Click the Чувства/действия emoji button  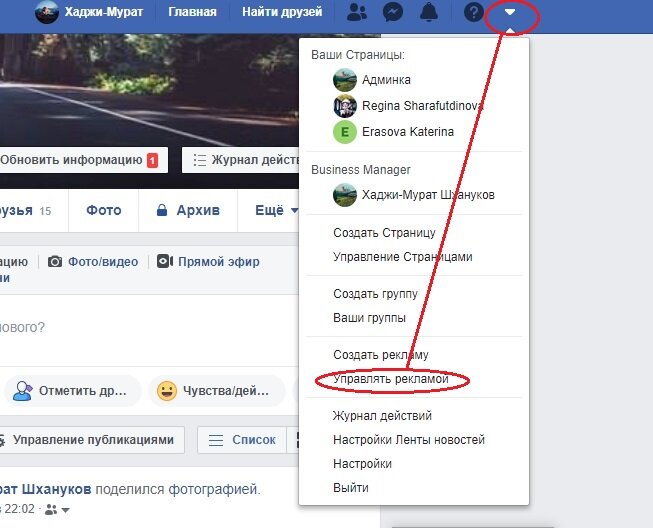pos(217,391)
